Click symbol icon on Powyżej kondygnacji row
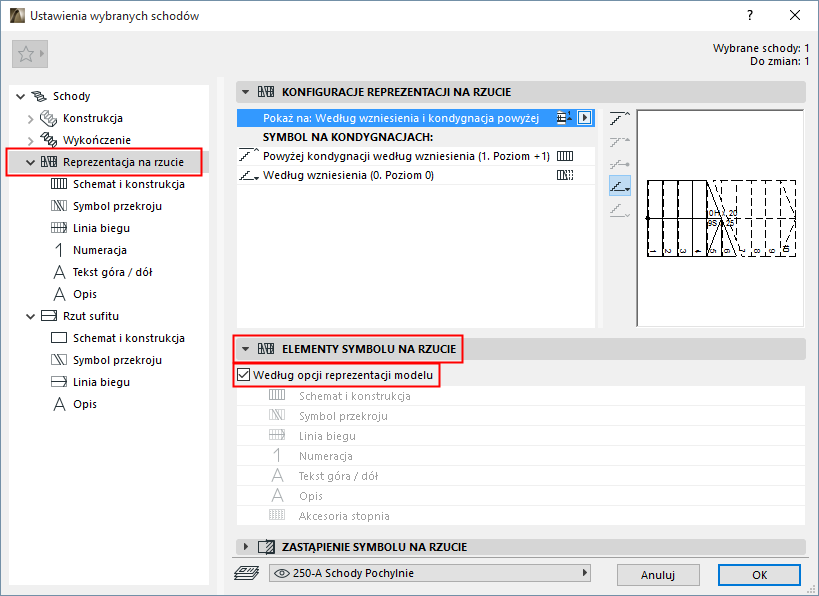 pyautogui.click(x=565, y=156)
